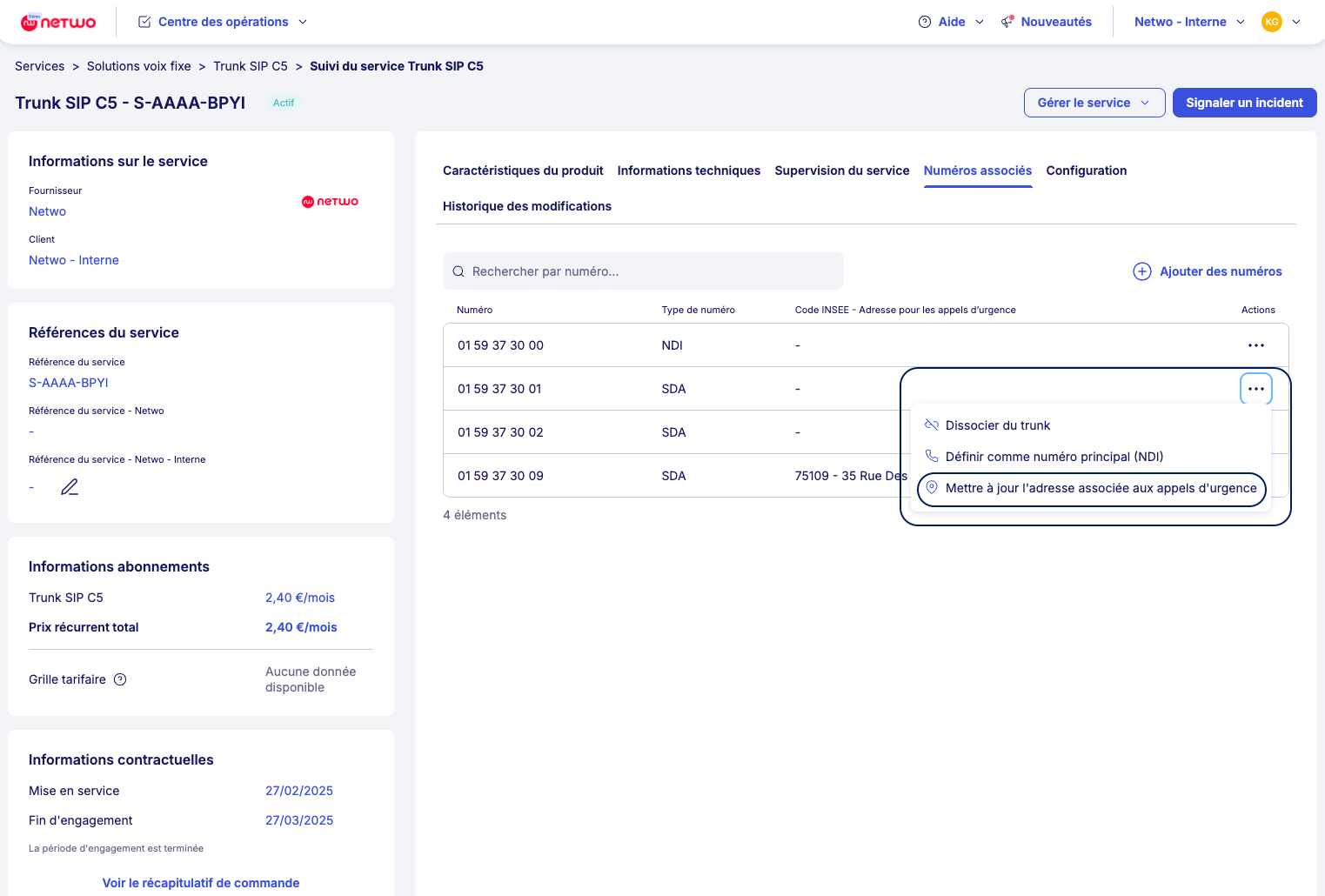This screenshot has height=896, width=1325.
Task: Select number 01 59 37 30 02
Action: click(x=500, y=432)
